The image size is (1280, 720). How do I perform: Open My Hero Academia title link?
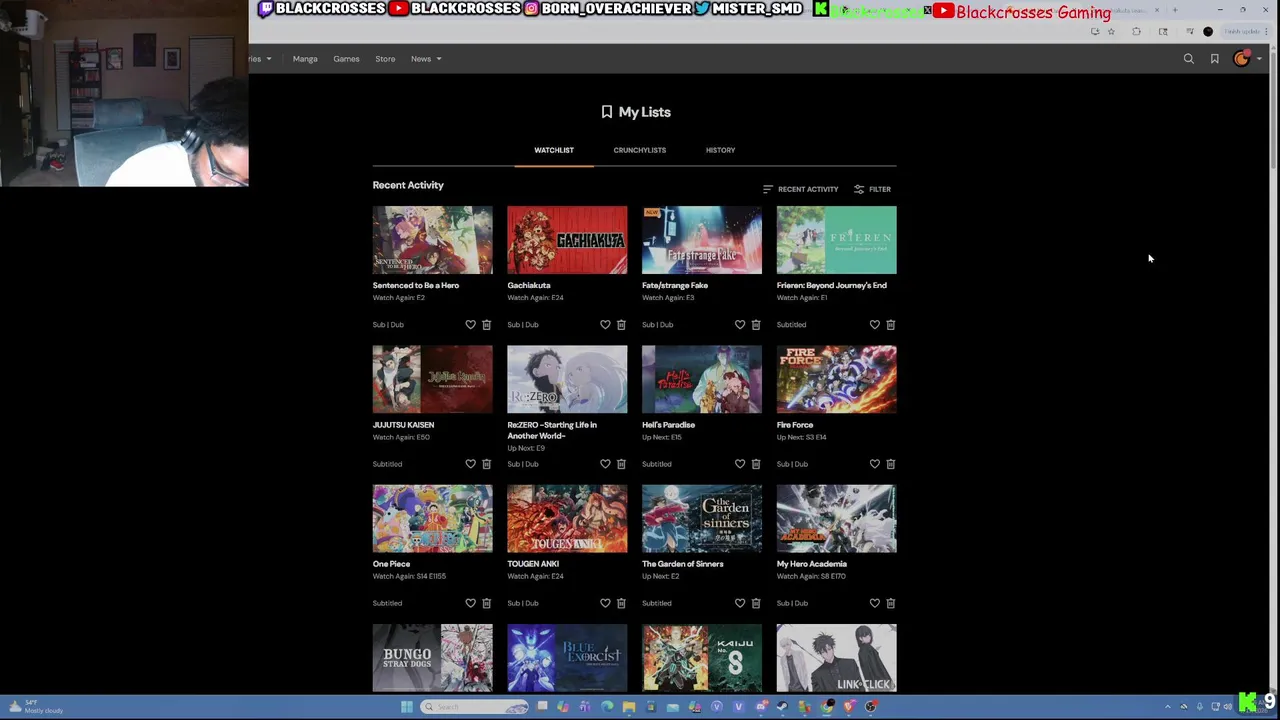coord(812,564)
